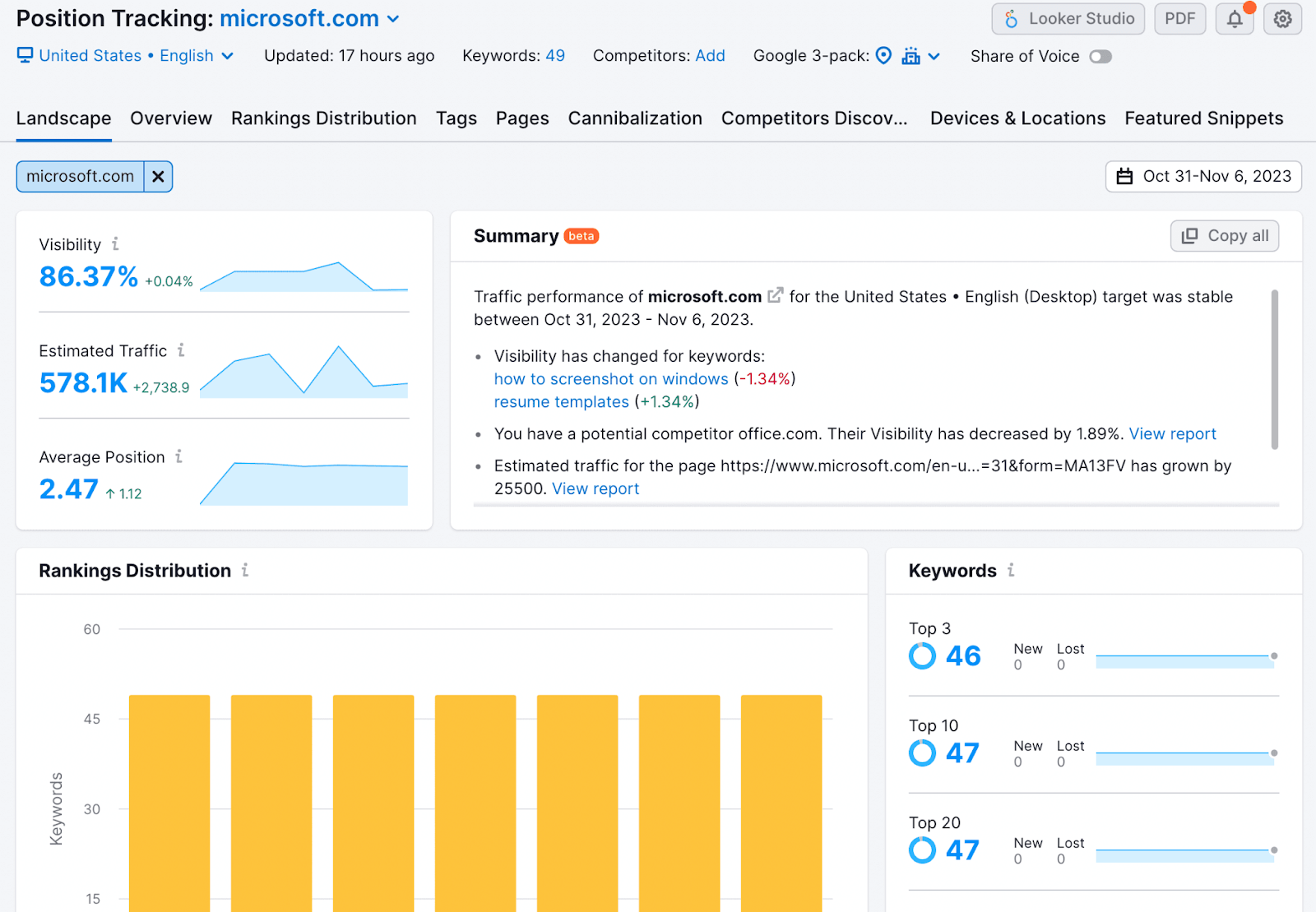
Task: Open the United States English location dropdown
Action: coord(126,56)
